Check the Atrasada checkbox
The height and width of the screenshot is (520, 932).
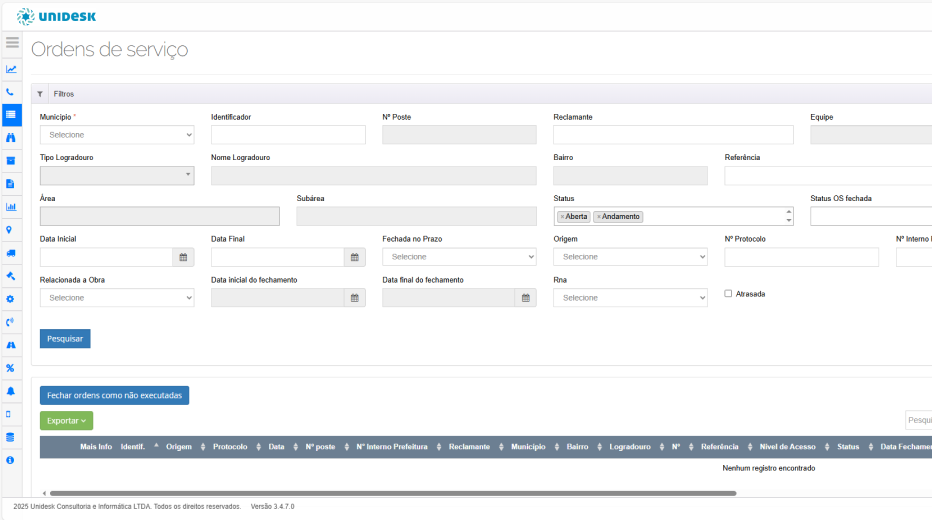pyautogui.click(x=729, y=294)
